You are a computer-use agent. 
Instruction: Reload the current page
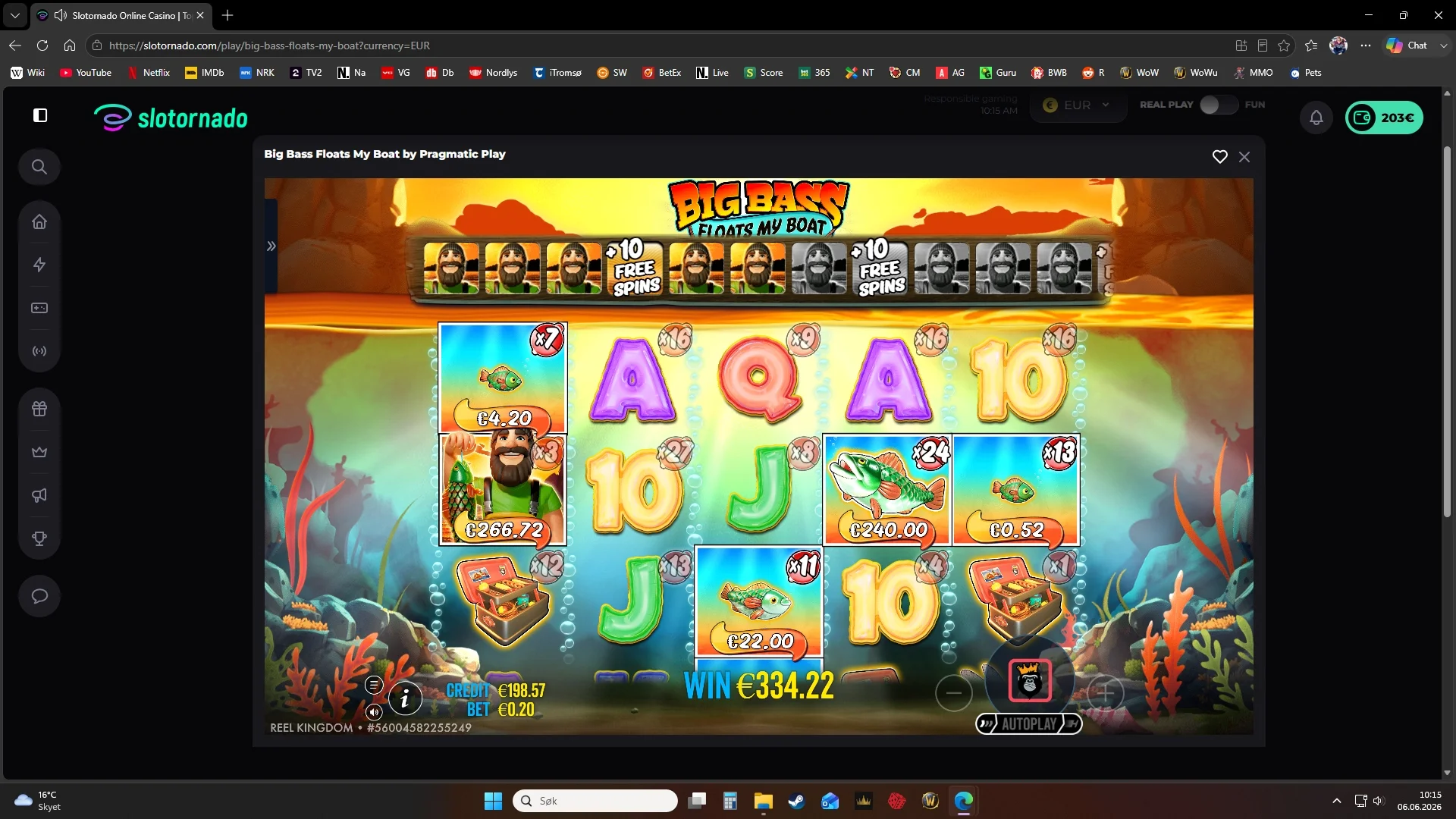(42, 45)
